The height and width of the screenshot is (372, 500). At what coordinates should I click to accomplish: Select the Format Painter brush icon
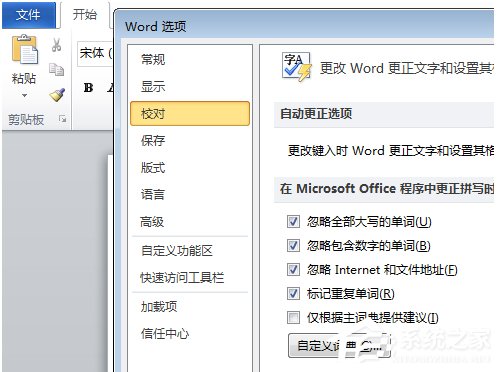(57, 95)
